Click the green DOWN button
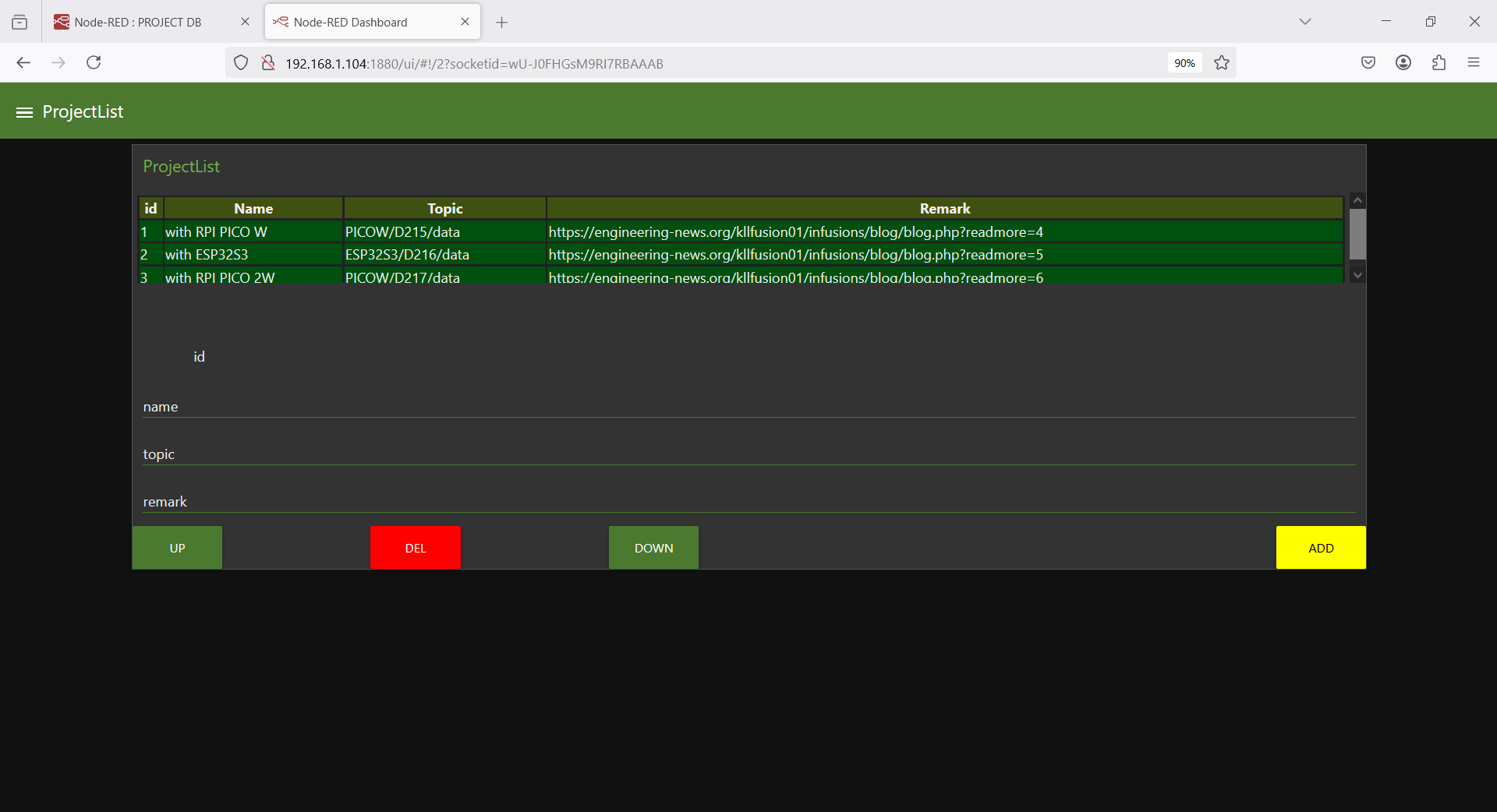The image size is (1497, 812). tap(653, 548)
